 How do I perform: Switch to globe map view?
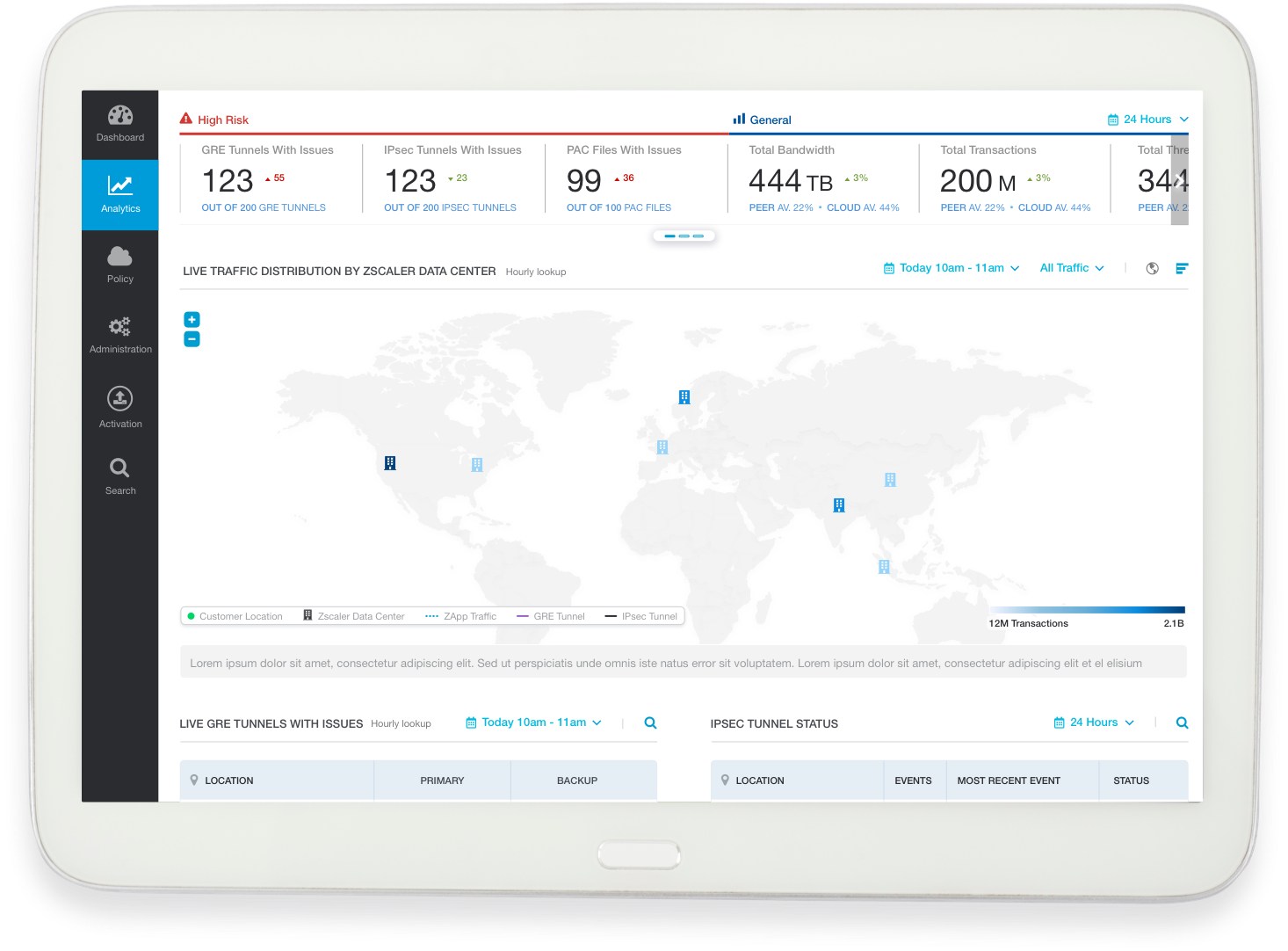pos(1152,268)
